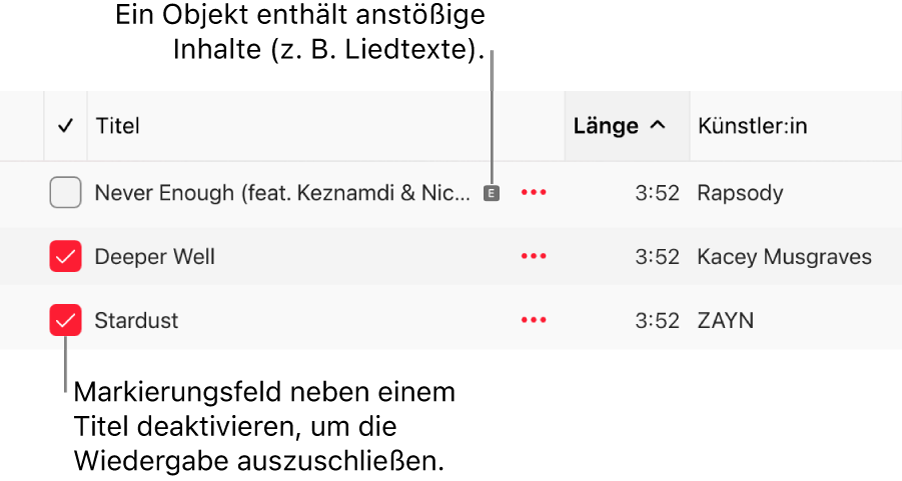Viewport: 902px width, 481px height.
Task: Click the 3:52 length in the Kacey Musgraves row
Action: coord(658,257)
